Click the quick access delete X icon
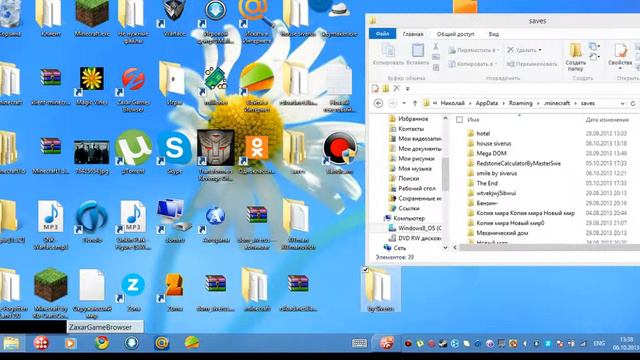640x360 pixels. [x=396, y=88]
